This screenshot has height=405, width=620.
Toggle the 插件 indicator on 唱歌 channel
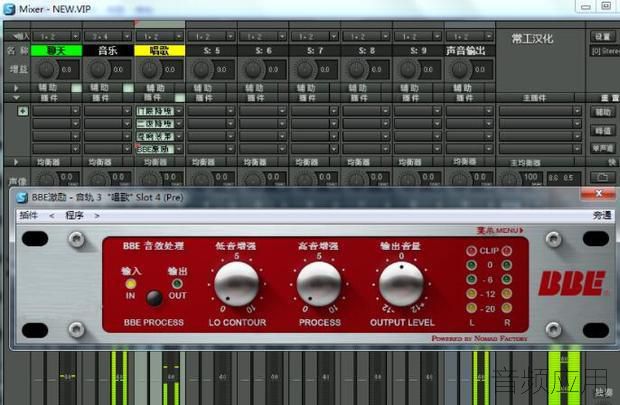(180, 98)
